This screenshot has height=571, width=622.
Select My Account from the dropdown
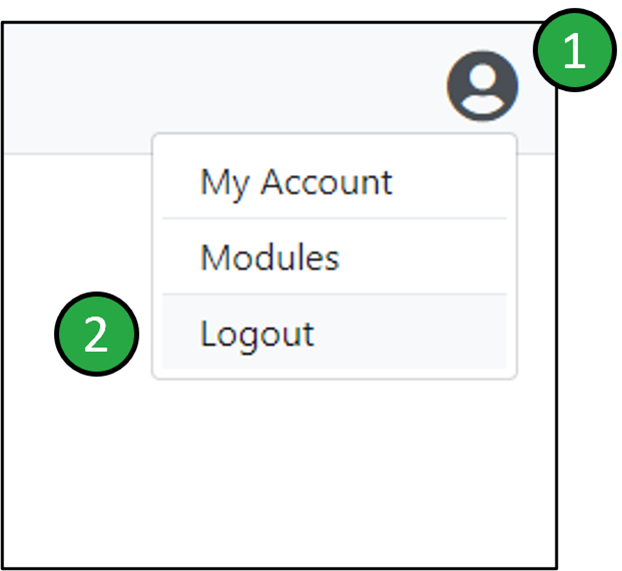click(x=296, y=182)
